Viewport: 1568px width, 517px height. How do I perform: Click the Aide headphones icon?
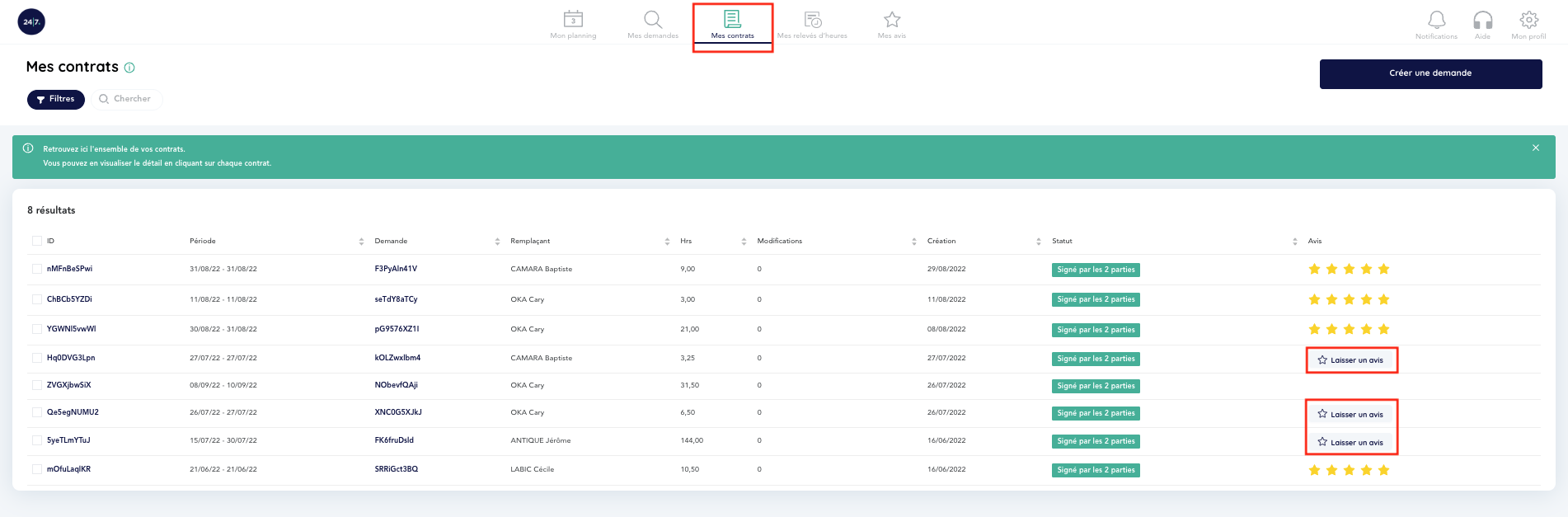(x=1482, y=20)
